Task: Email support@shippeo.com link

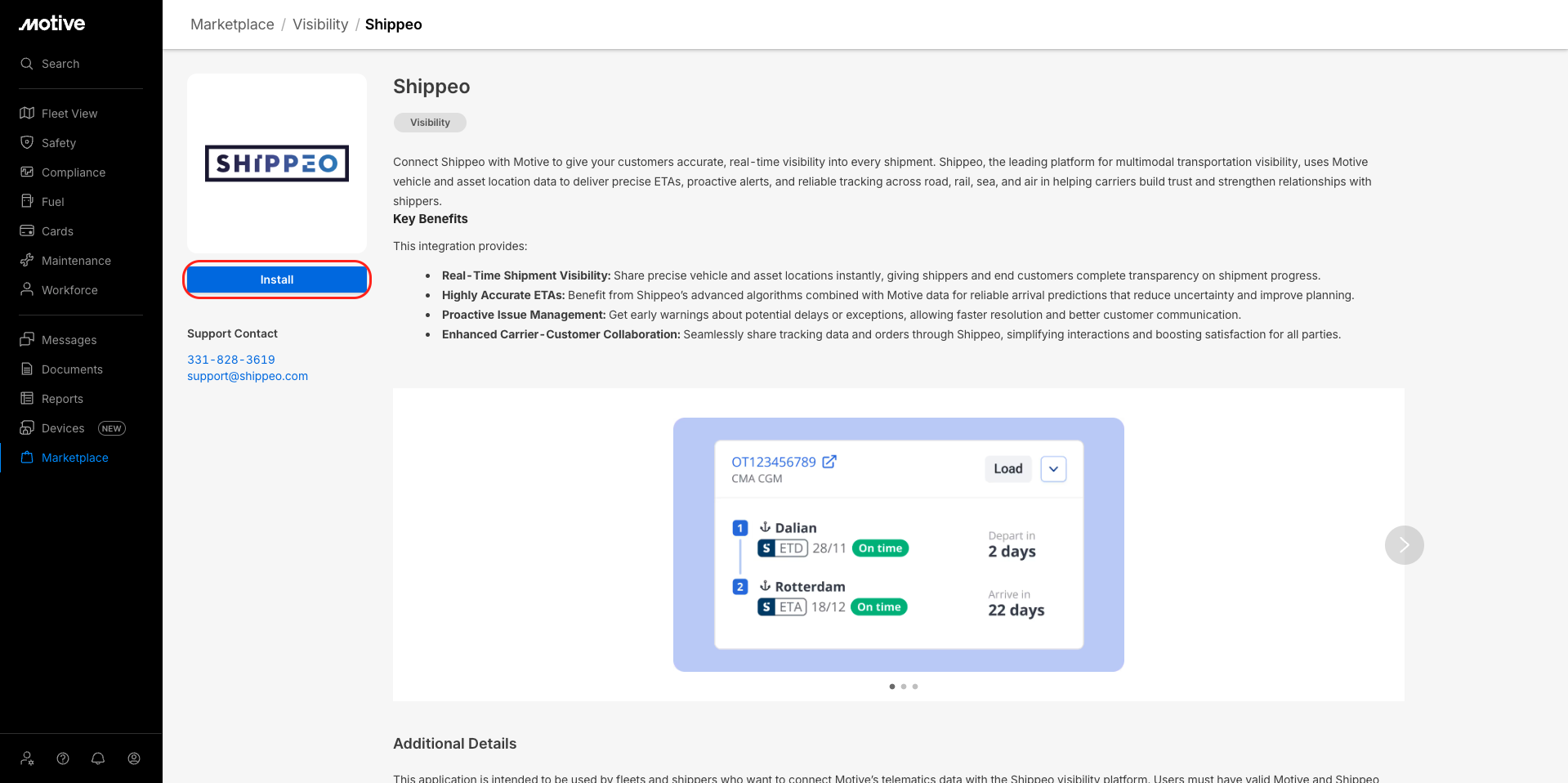Action: (248, 376)
